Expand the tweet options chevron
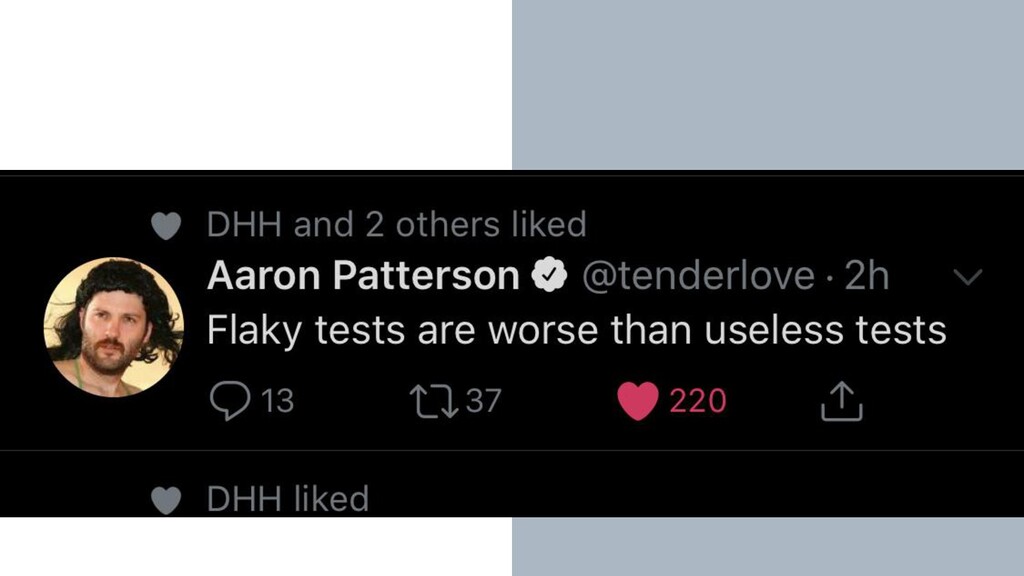 pos(968,276)
